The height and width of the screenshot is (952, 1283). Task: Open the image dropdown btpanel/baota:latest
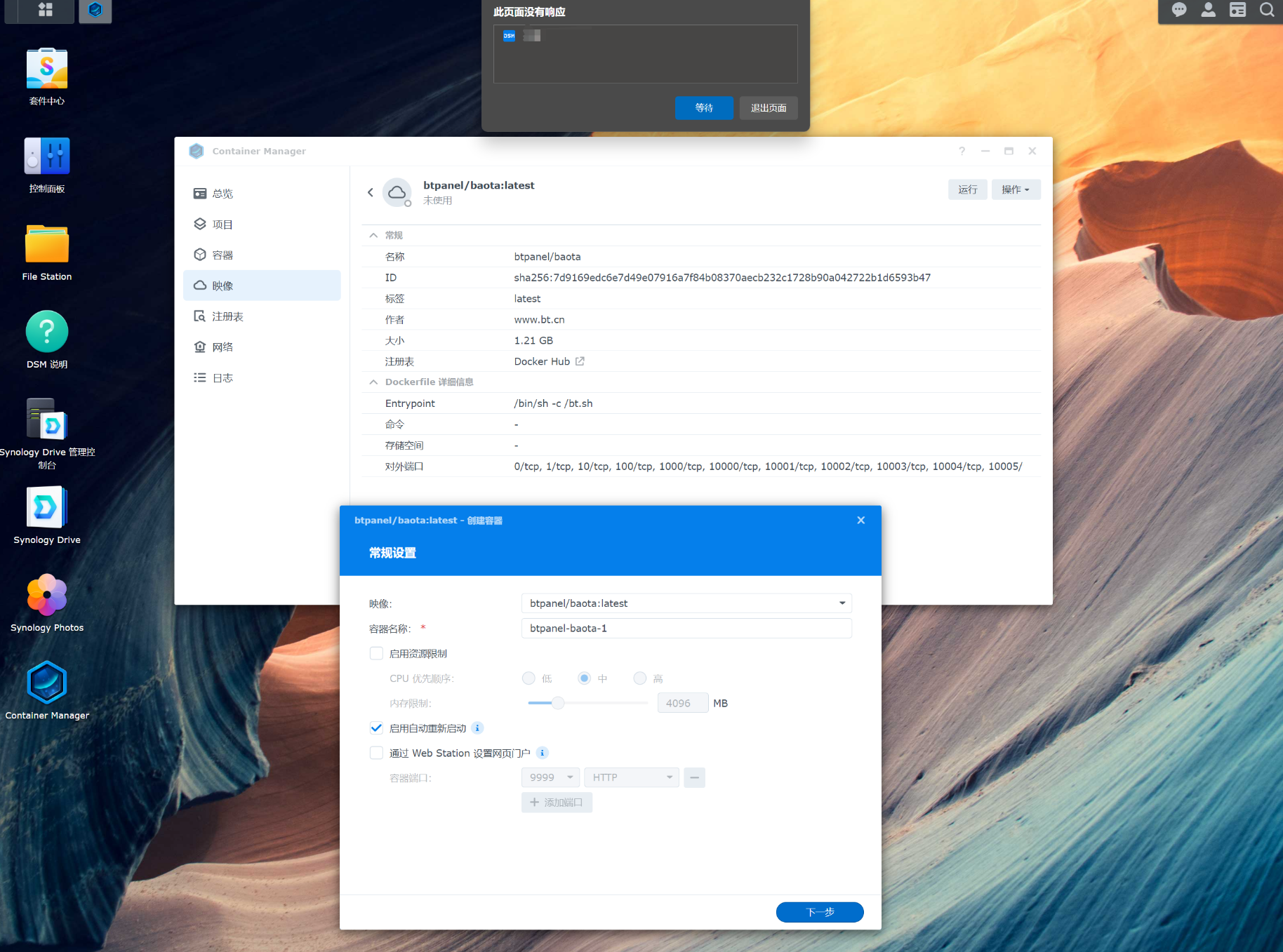pos(686,603)
